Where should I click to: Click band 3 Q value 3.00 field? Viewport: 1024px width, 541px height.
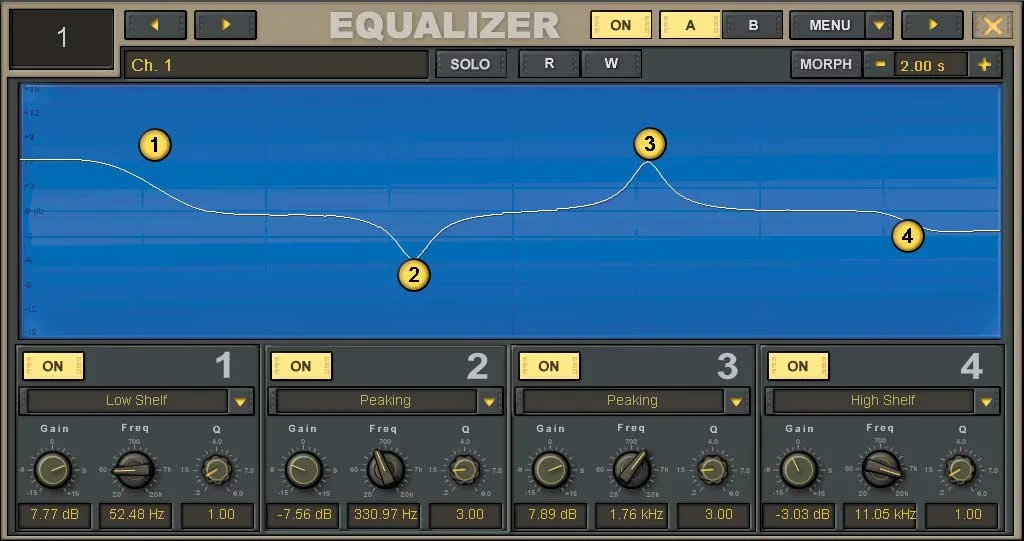714,515
